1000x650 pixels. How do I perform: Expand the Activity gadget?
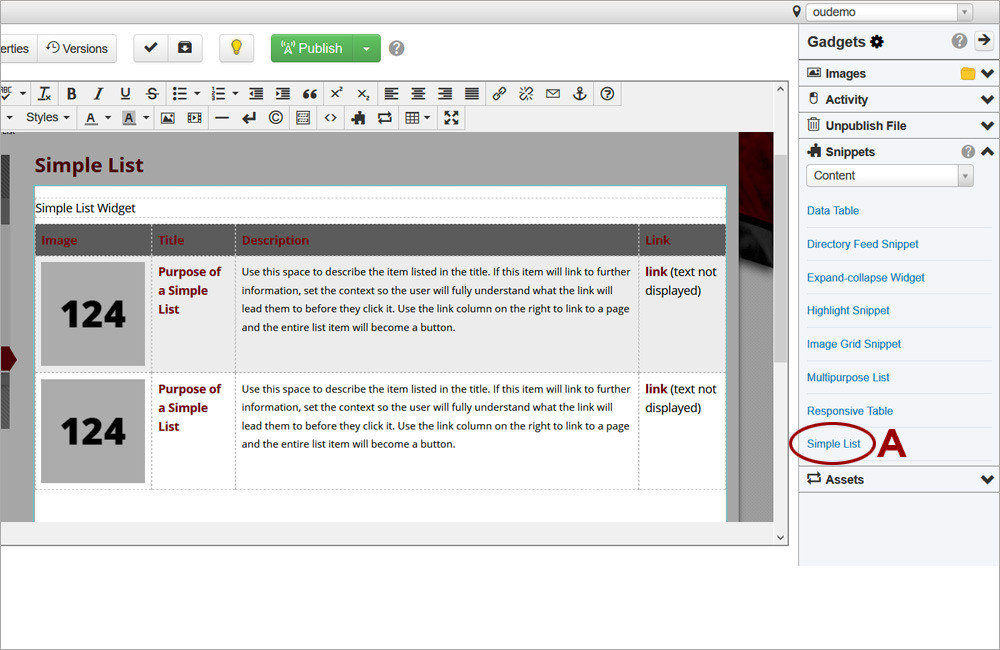pos(987,100)
